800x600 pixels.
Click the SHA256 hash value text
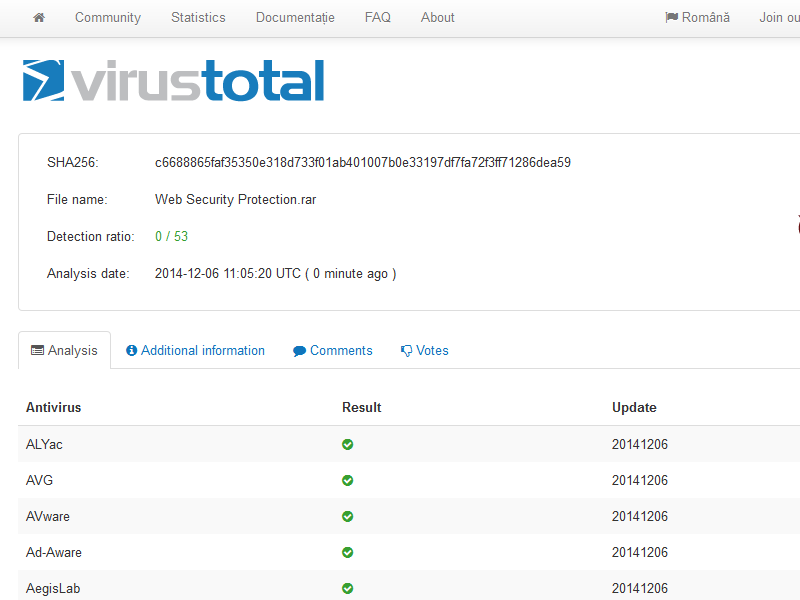(363, 162)
